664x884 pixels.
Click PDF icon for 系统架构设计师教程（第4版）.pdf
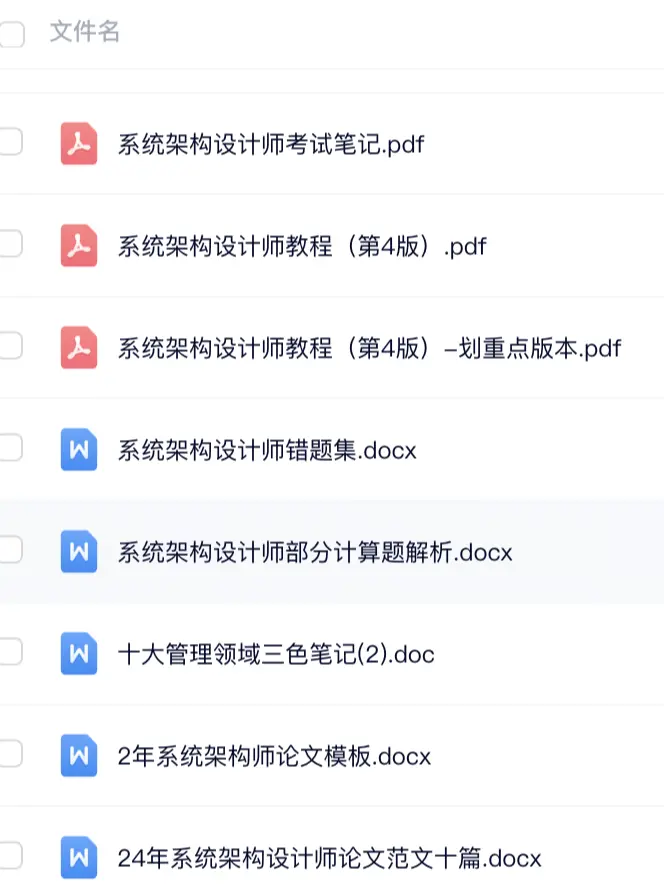click(79, 245)
